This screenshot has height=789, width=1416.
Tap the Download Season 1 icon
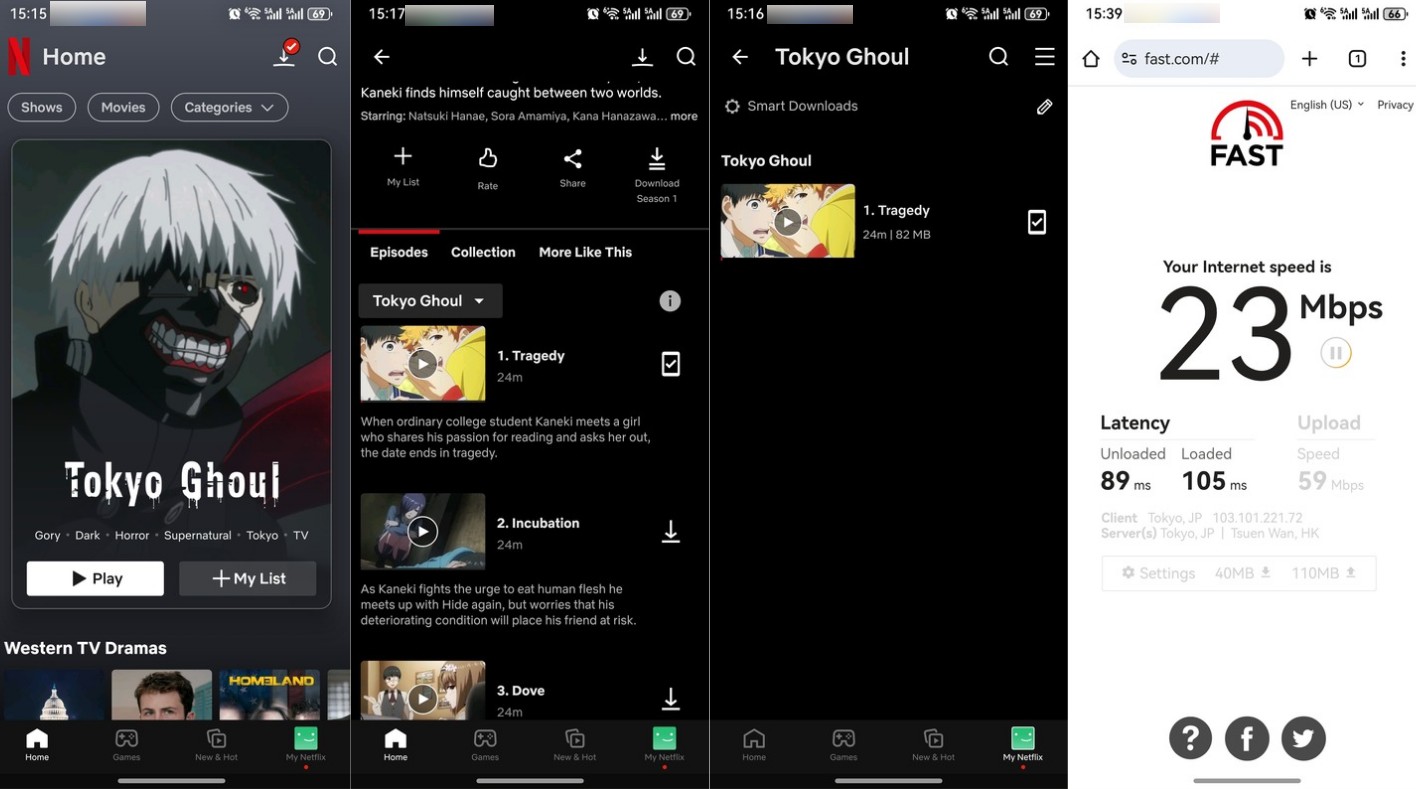tap(656, 160)
